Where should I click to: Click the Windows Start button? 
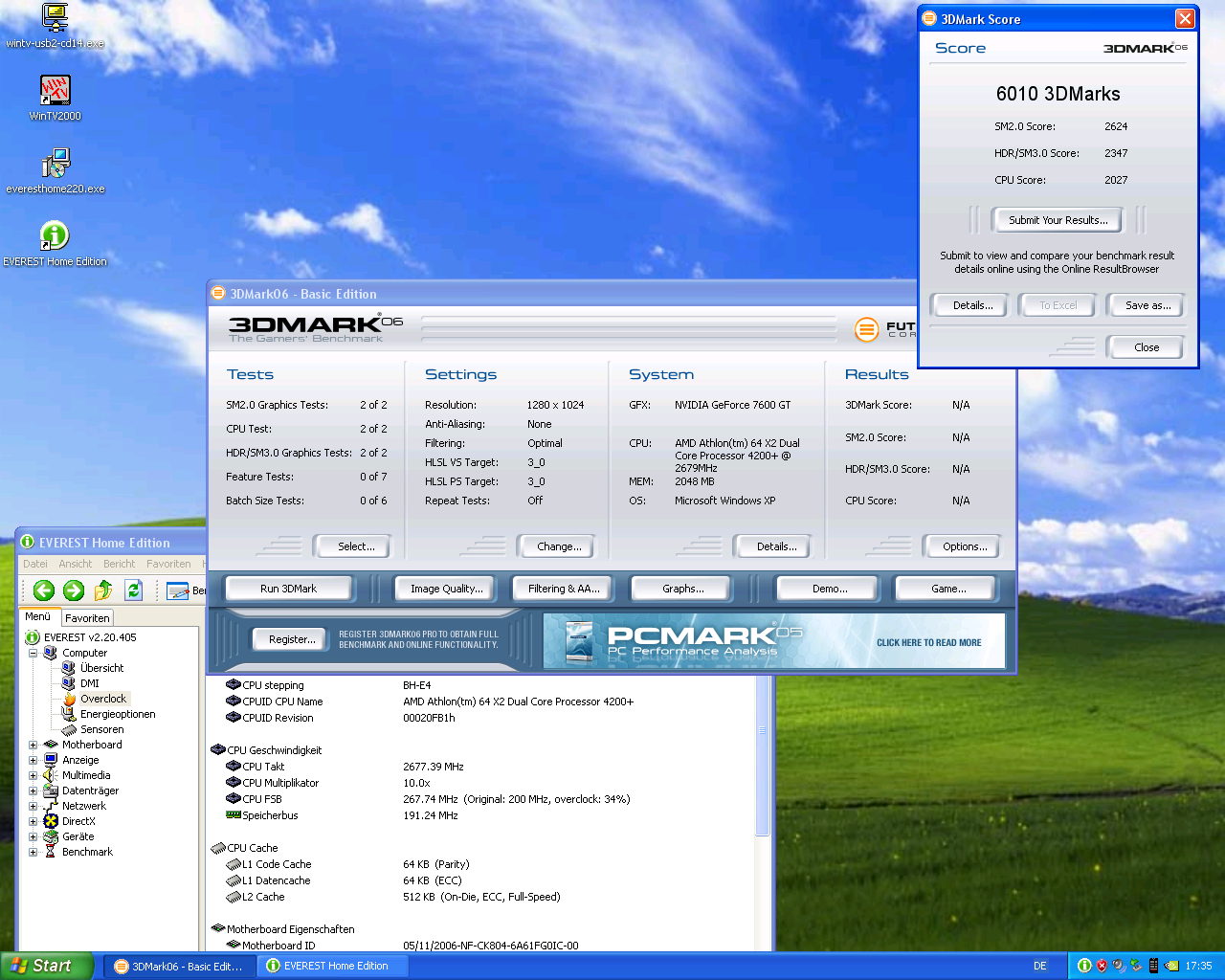click(46, 966)
